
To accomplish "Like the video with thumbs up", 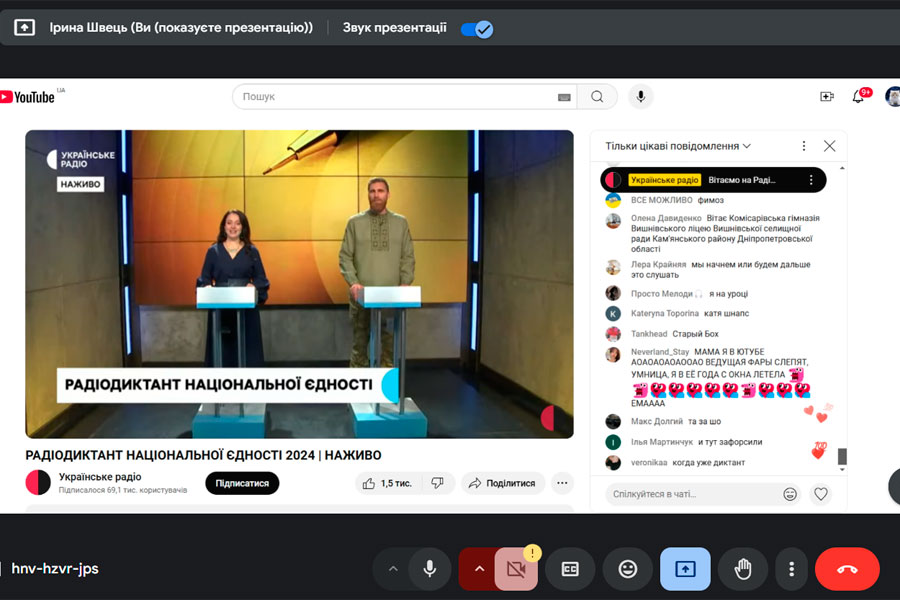I will point(385,483).
